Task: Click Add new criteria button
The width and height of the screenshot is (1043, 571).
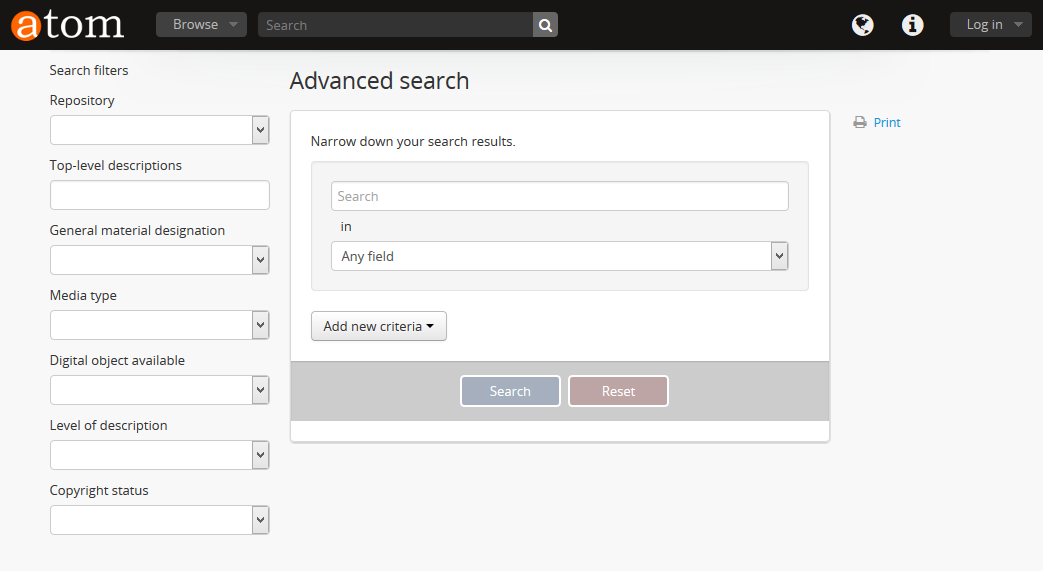Action: tap(378, 326)
